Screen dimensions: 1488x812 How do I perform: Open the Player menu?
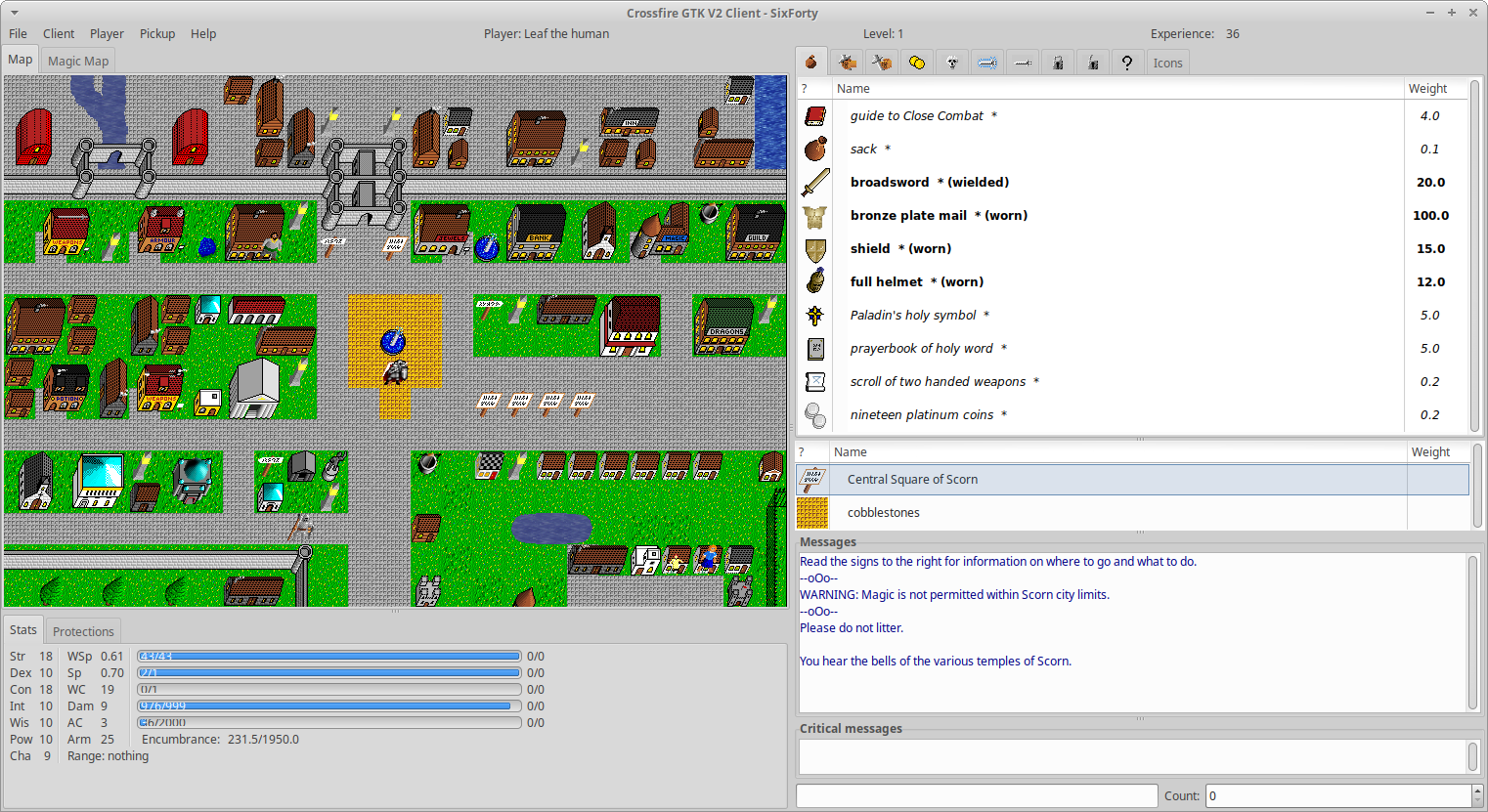point(107,33)
